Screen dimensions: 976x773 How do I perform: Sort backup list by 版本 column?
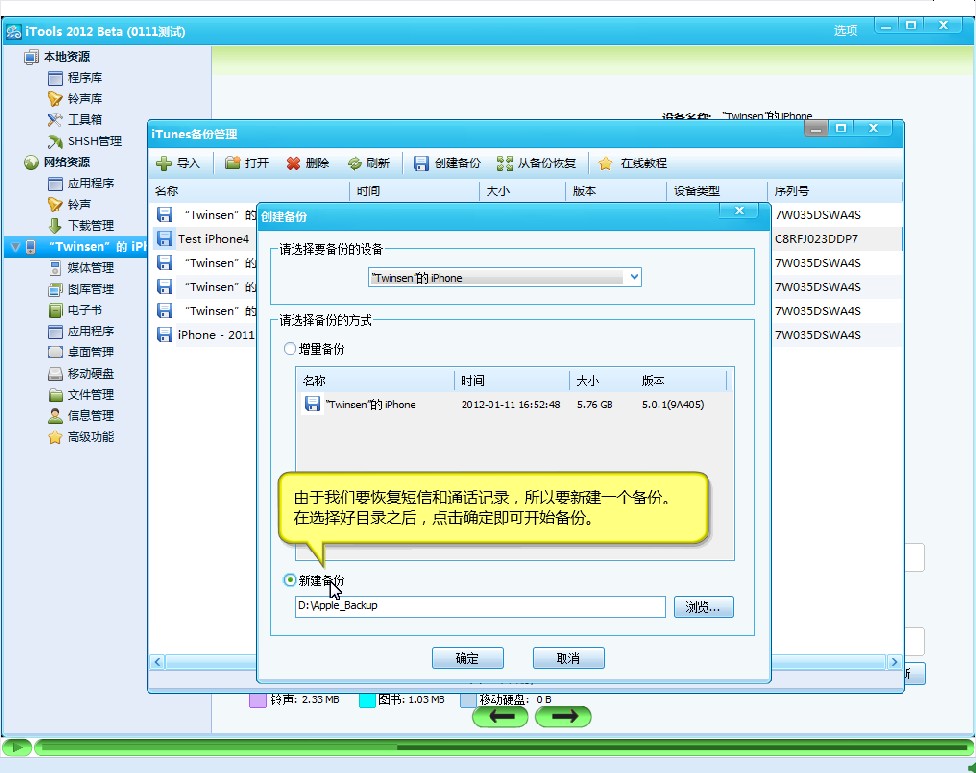(616, 190)
